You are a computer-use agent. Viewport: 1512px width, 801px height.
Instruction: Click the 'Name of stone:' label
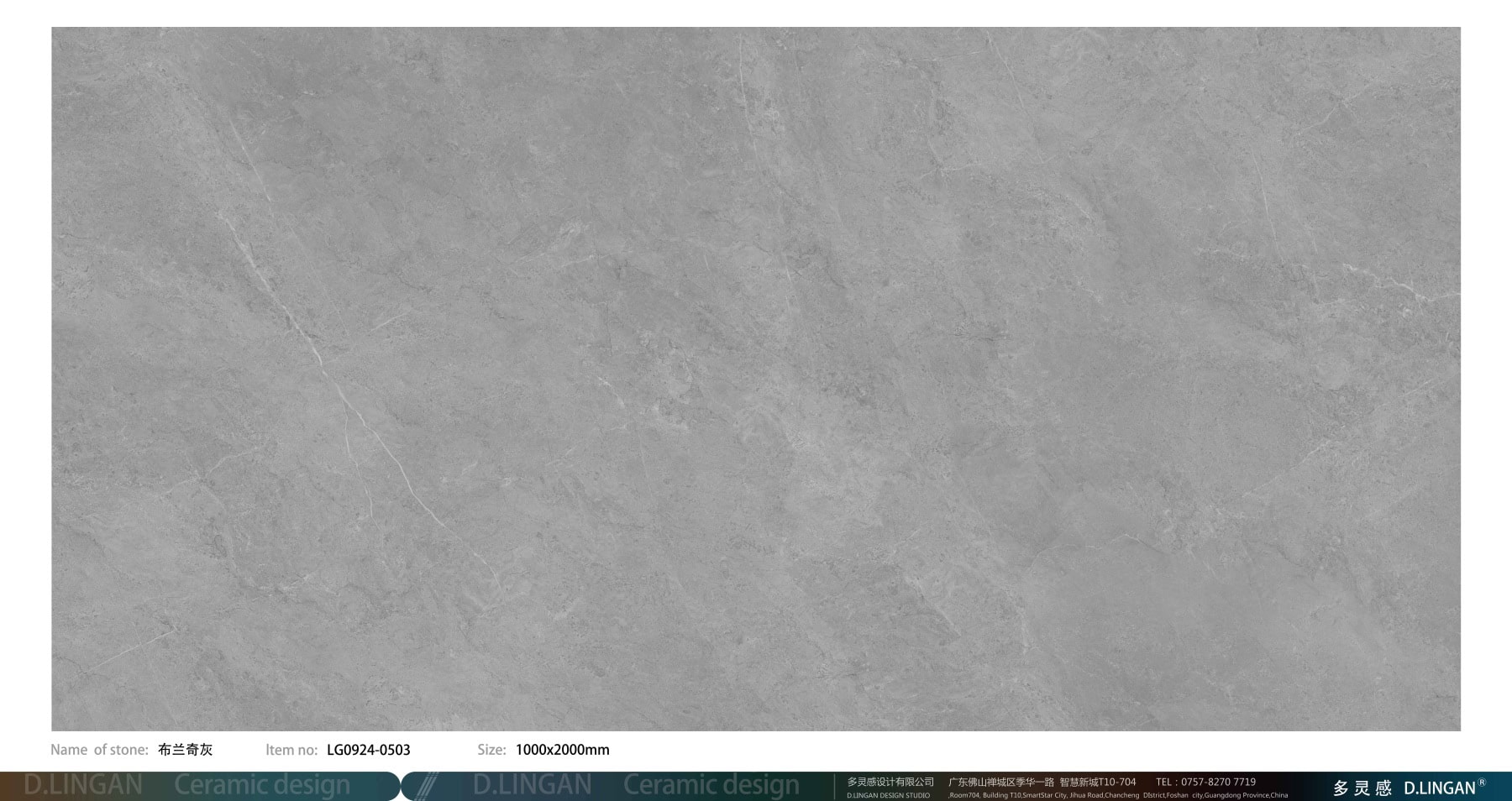point(99,750)
